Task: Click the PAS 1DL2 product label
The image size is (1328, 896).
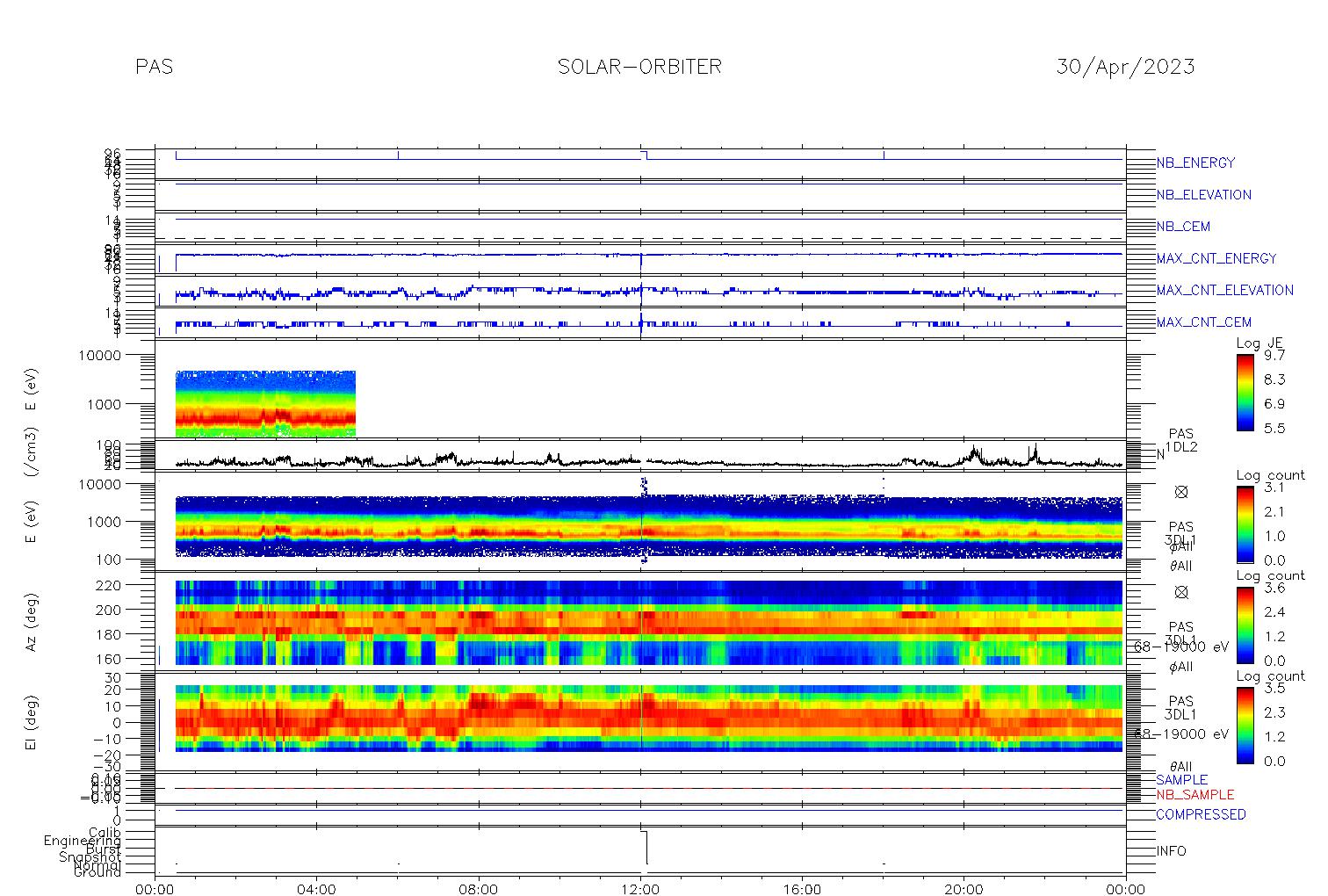Action: 1181,441
